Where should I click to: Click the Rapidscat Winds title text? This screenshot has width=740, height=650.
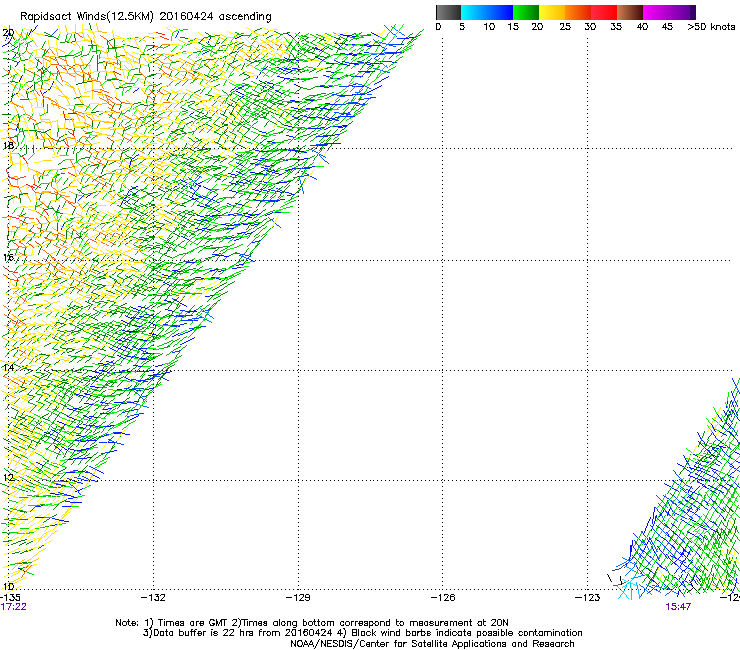tap(145, 17)
